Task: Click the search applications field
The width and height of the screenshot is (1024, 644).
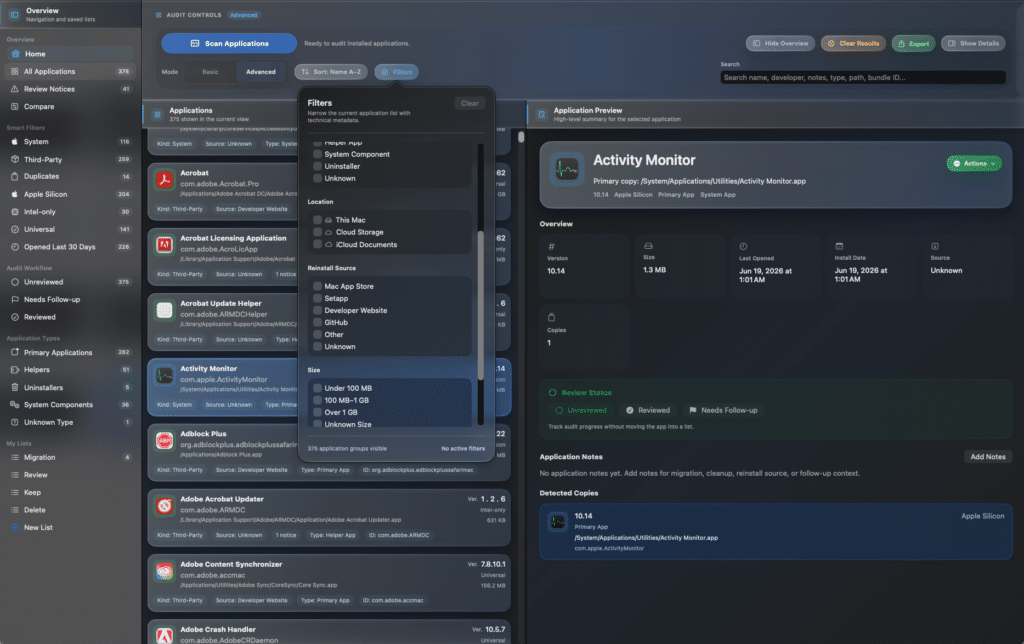Action: [863, 77]
